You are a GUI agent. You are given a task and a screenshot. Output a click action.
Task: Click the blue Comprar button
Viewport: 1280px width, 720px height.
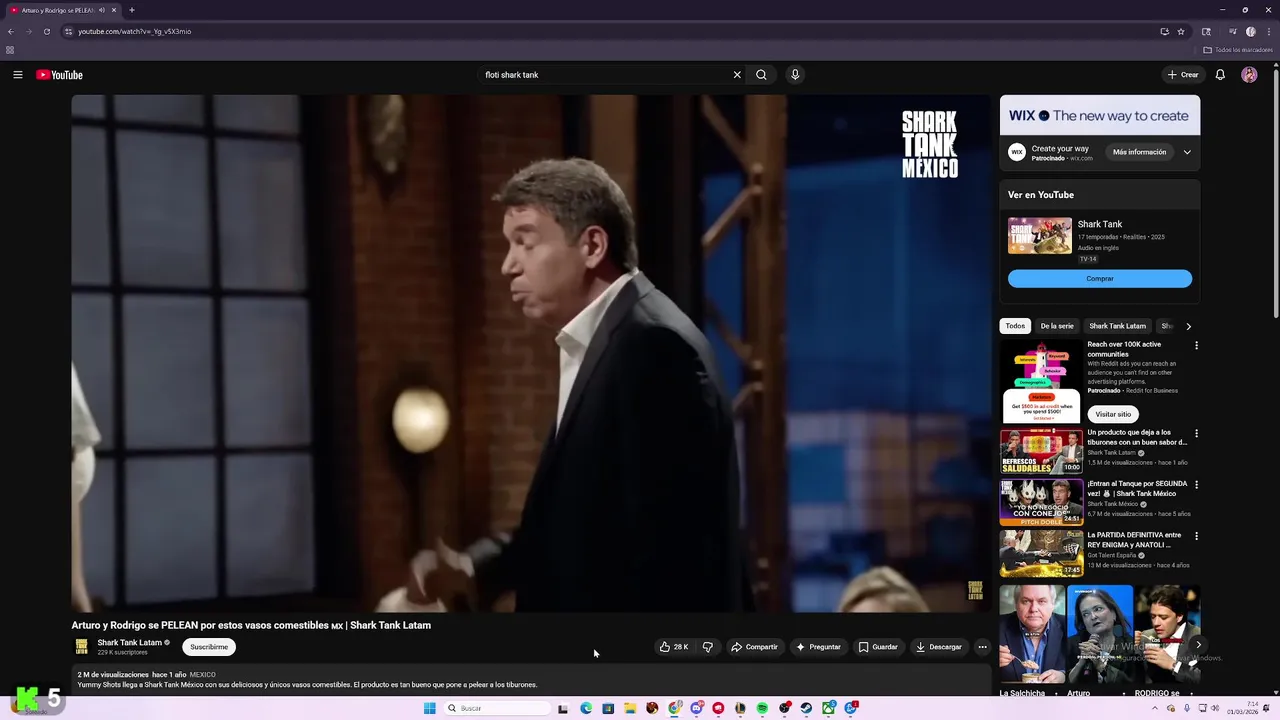pyautogui.click(x=1100, y=279)
